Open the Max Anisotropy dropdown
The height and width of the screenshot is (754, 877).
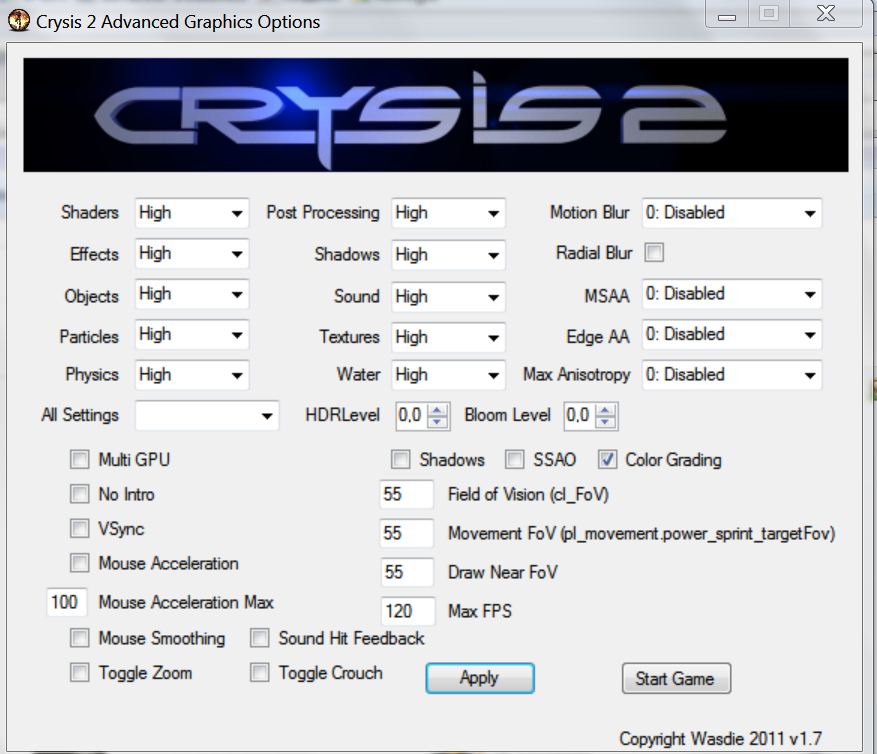point(732,375)
